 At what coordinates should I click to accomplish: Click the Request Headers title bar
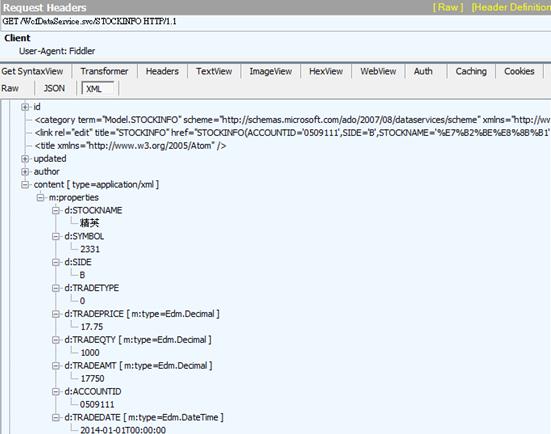pyautogui.click(x=276, y=7)
